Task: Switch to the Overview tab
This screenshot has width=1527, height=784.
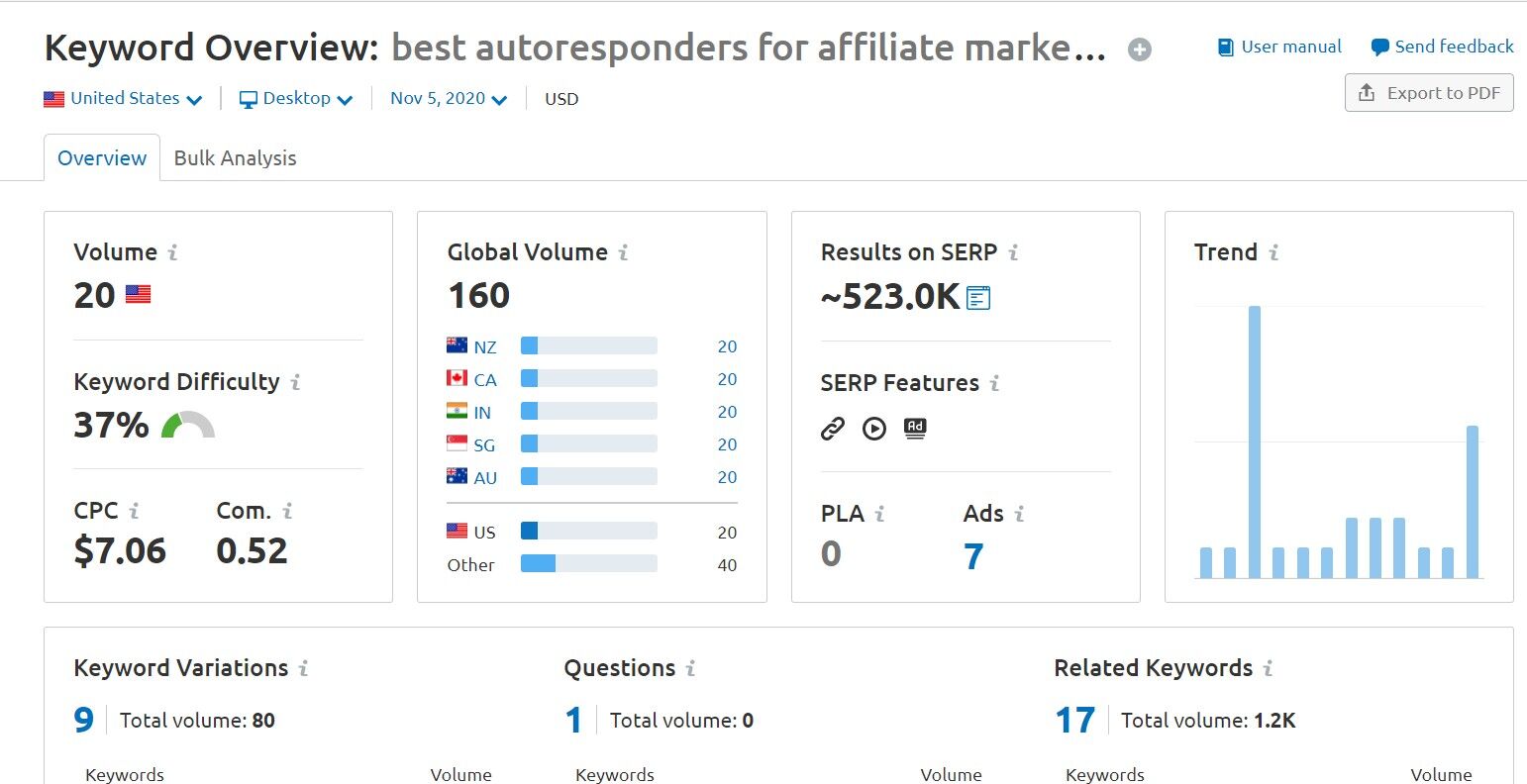Action: [x=102, y=158]
